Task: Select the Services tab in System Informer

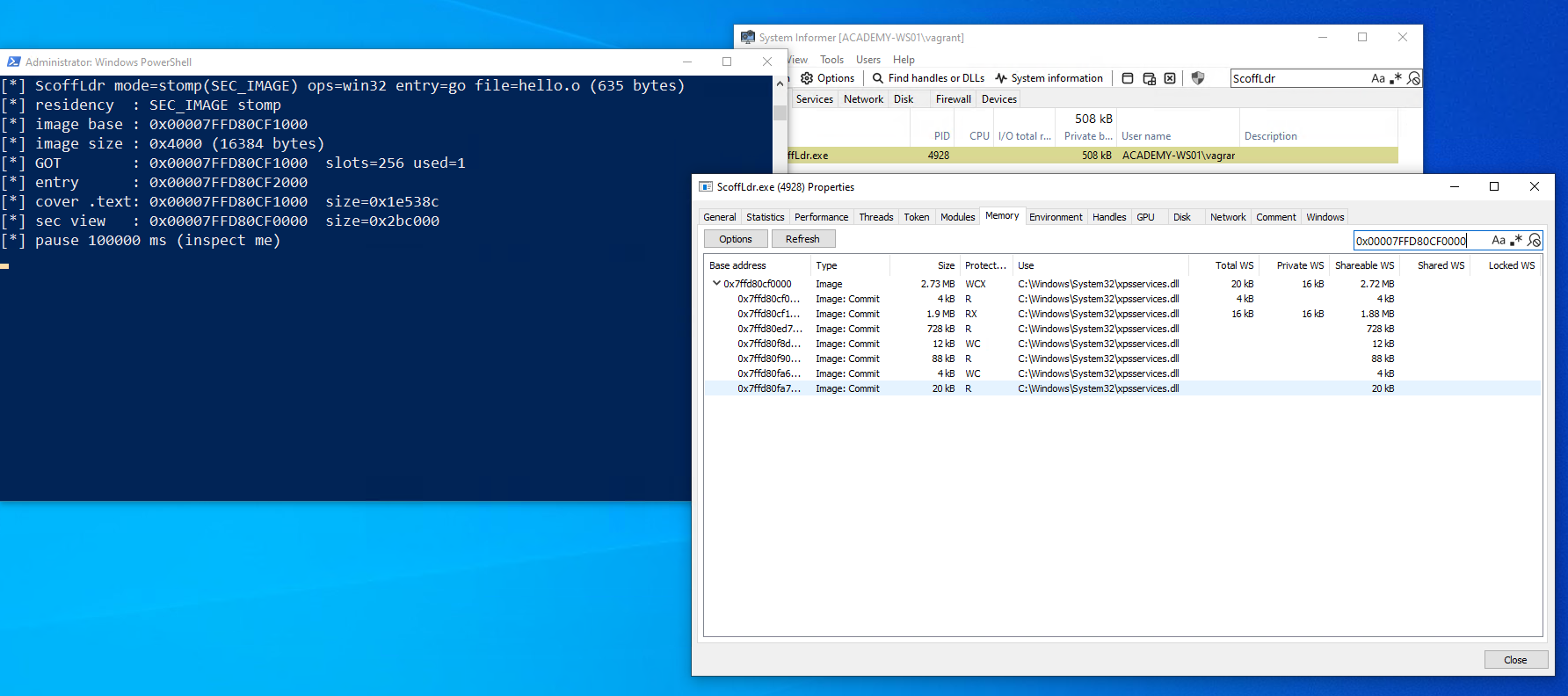Action: (814, 99)
